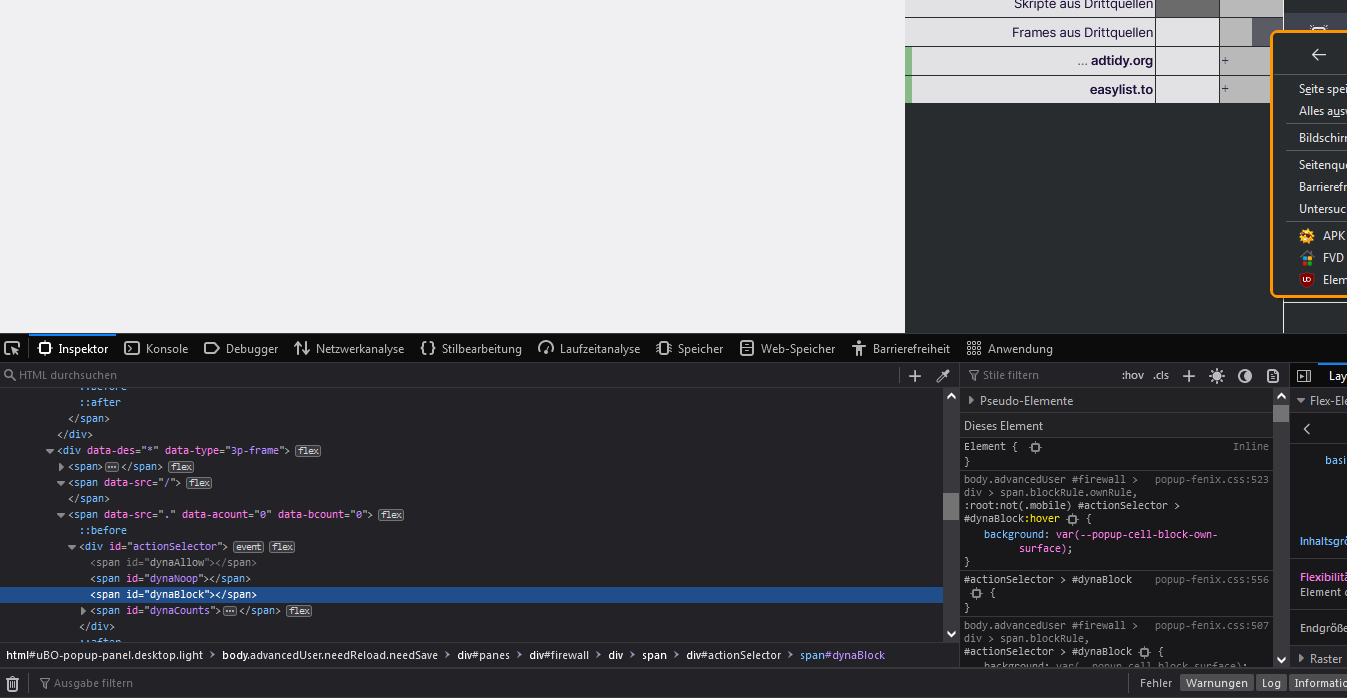1347x698 pixels.
Task: Click the HTML durchsuchen search field
Action: [x=450, y=376]
